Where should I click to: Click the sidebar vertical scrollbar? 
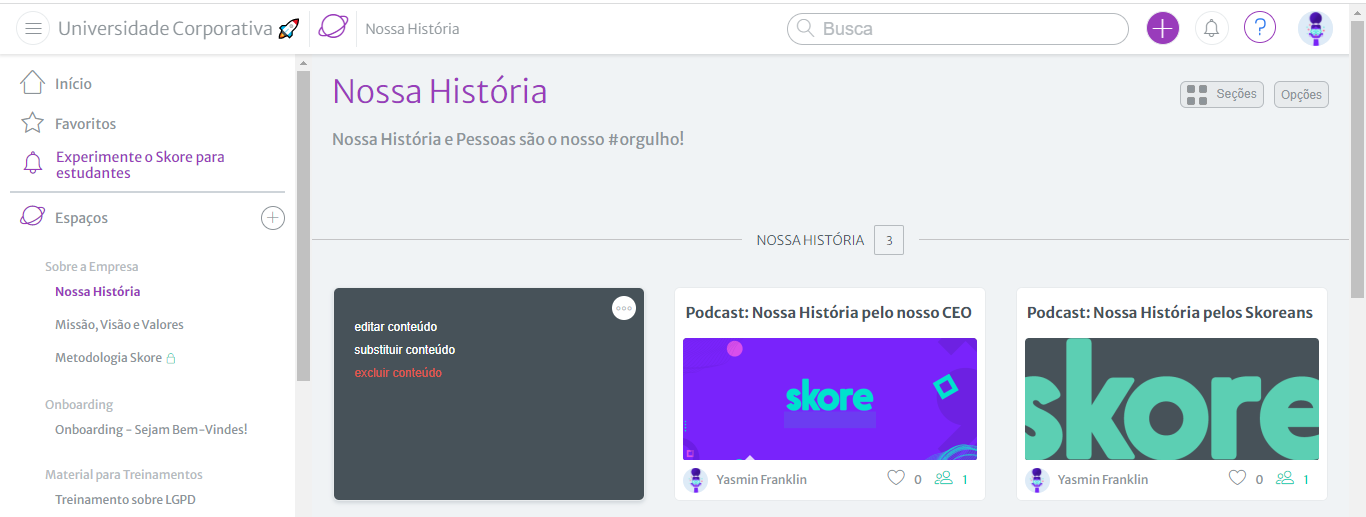(x=303, y=225)
